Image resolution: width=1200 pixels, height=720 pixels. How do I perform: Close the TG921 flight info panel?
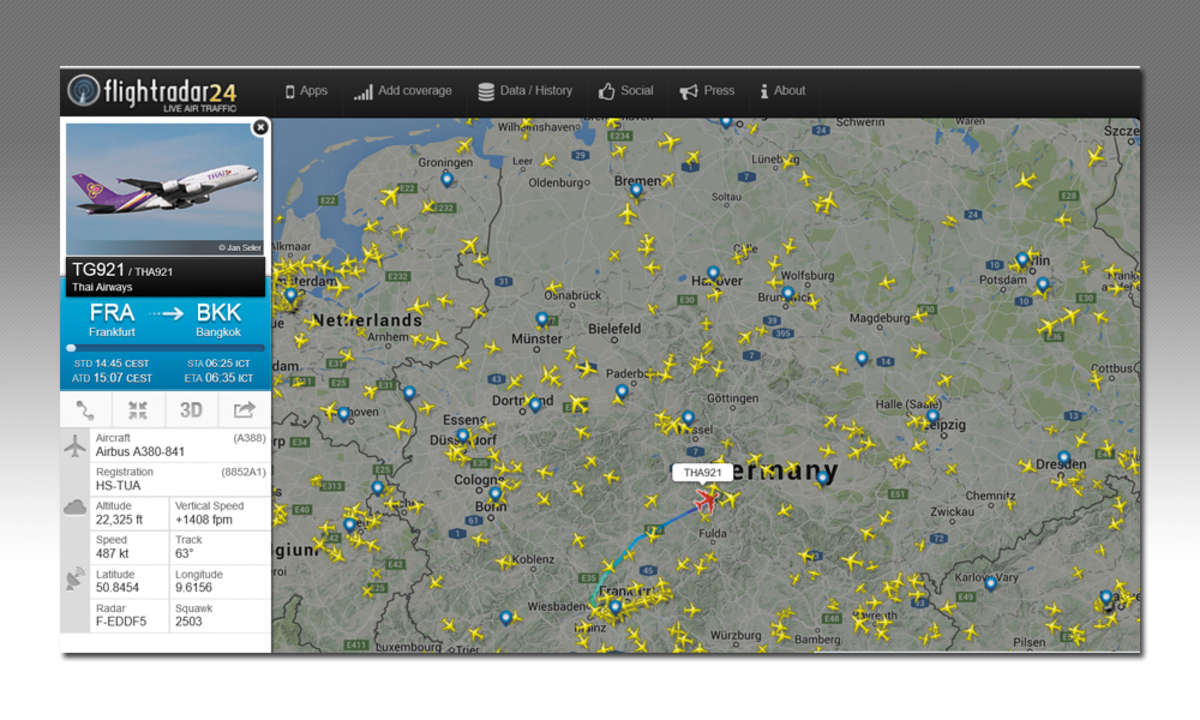(260, 127)
